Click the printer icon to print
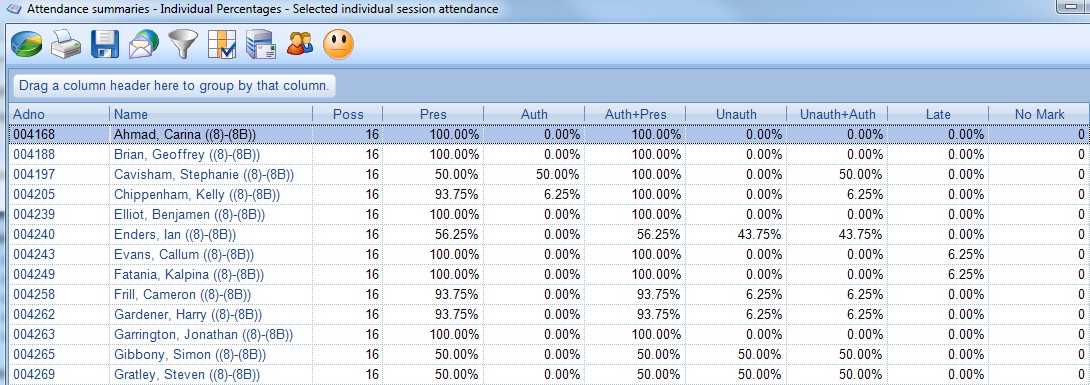Image resolution: width=1090 pixels, height=385 pixels. point(65,45)
